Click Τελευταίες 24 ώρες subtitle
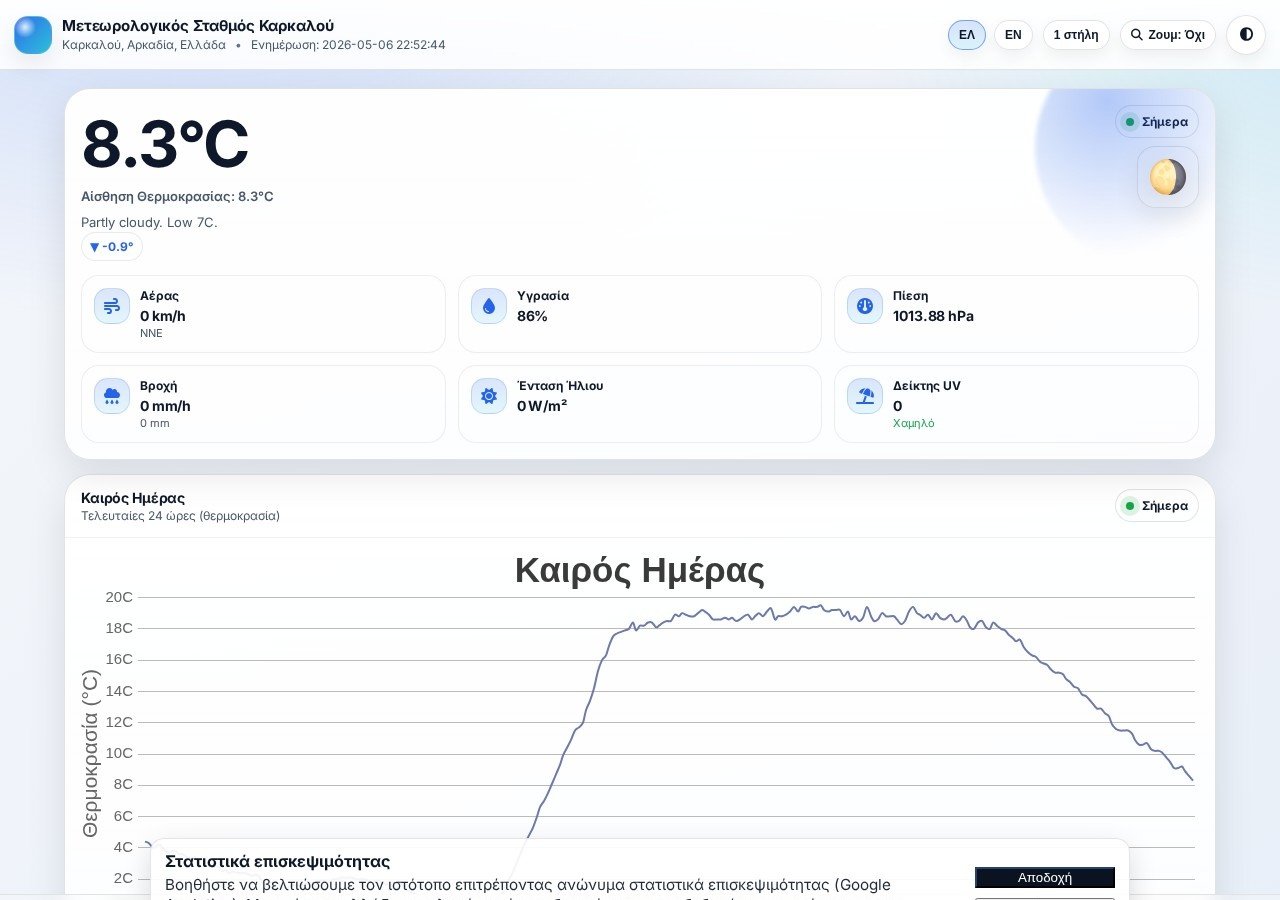This screenshot has width=1280, height=900. pyautogui.click(x=180, y=516)
